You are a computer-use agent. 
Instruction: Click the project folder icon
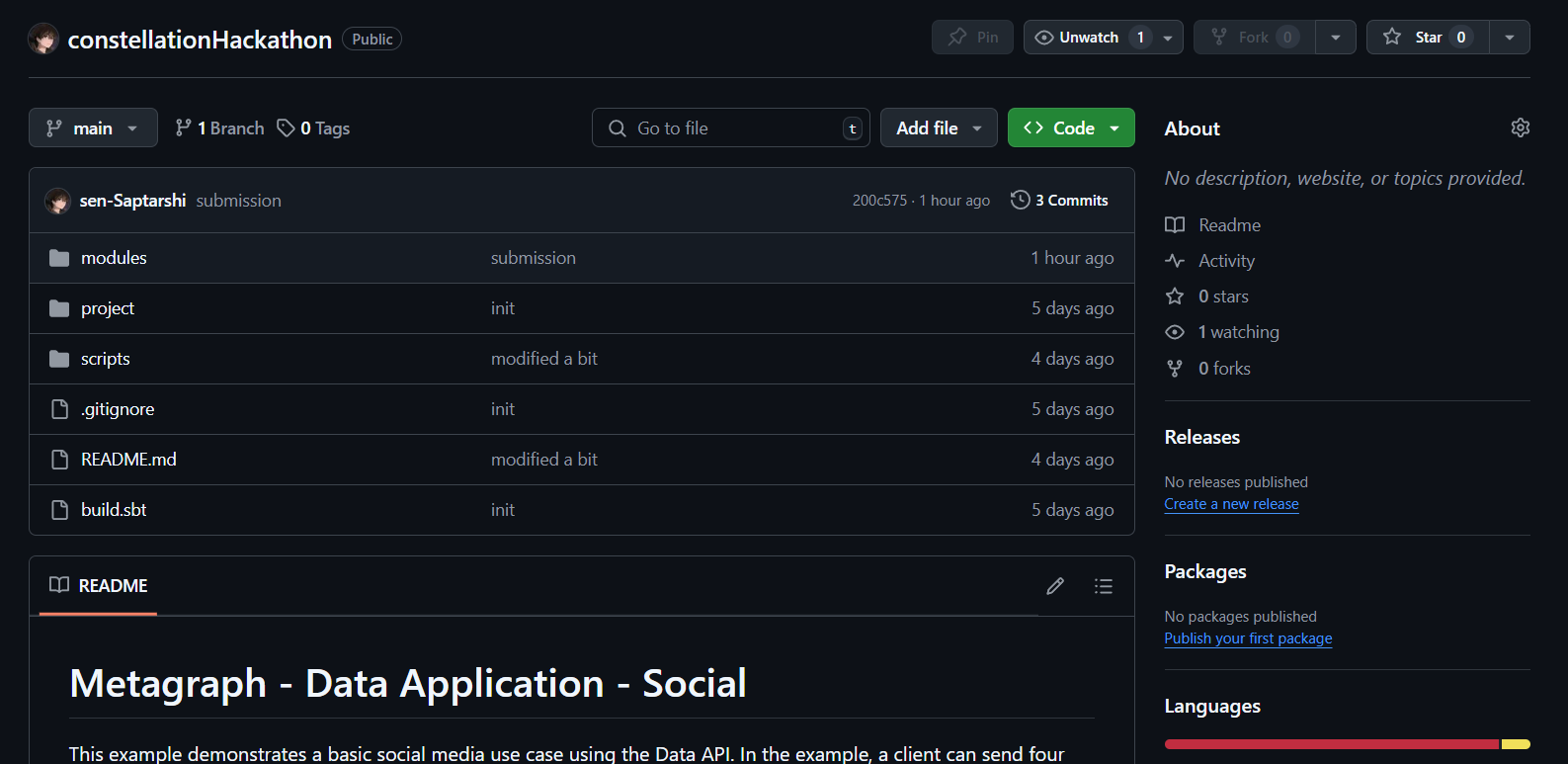pyautogui.click(x=59, y=308)
